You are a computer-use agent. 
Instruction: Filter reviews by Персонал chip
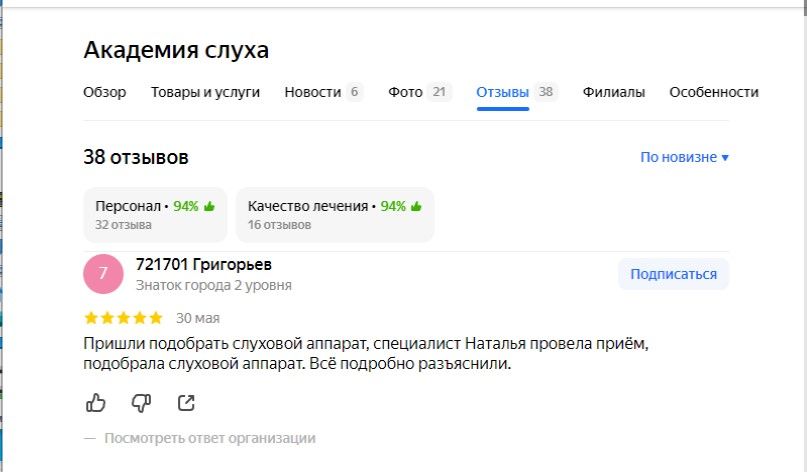155,214
